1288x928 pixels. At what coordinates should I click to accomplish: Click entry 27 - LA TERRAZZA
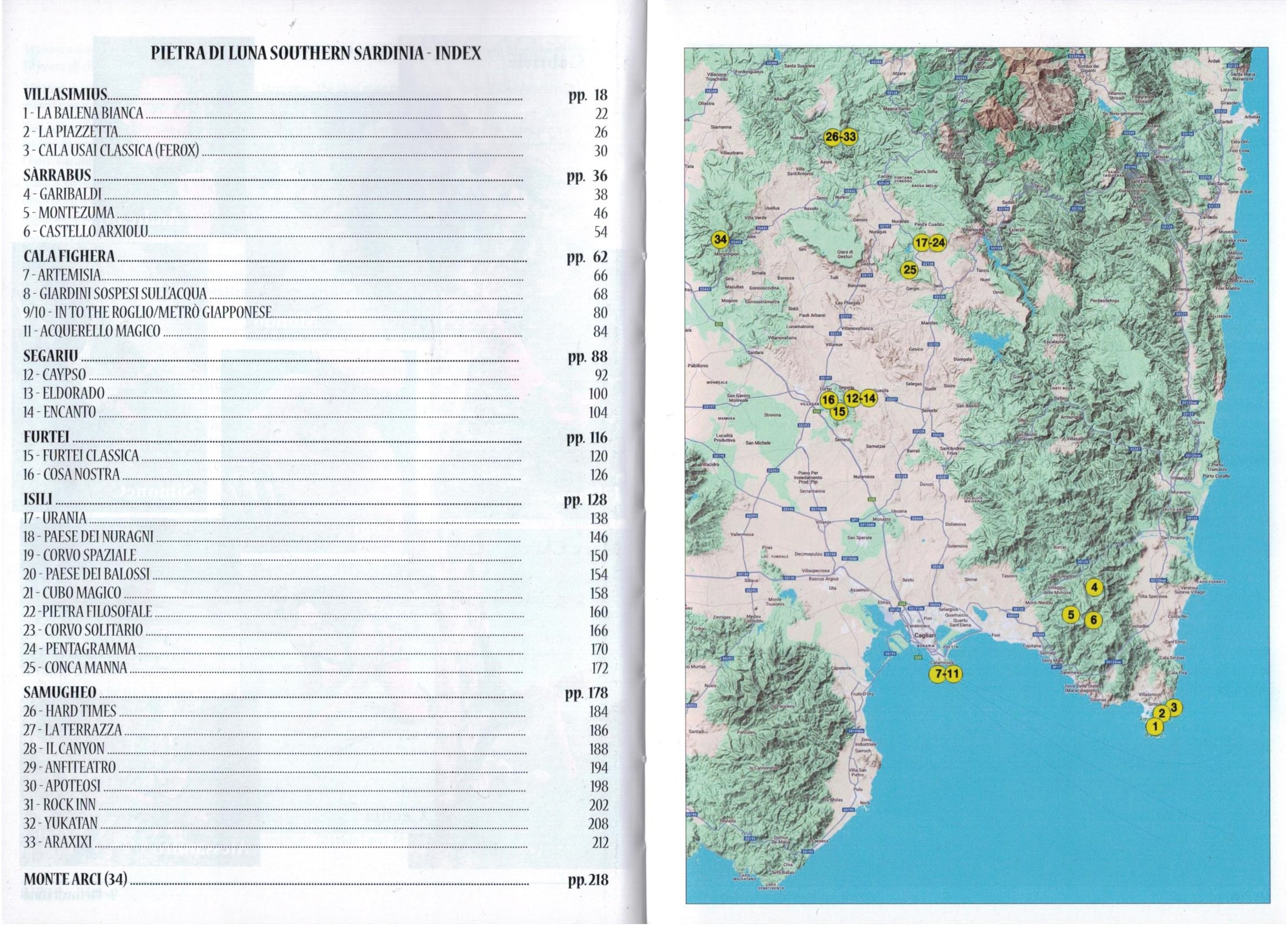coord(73,730)
